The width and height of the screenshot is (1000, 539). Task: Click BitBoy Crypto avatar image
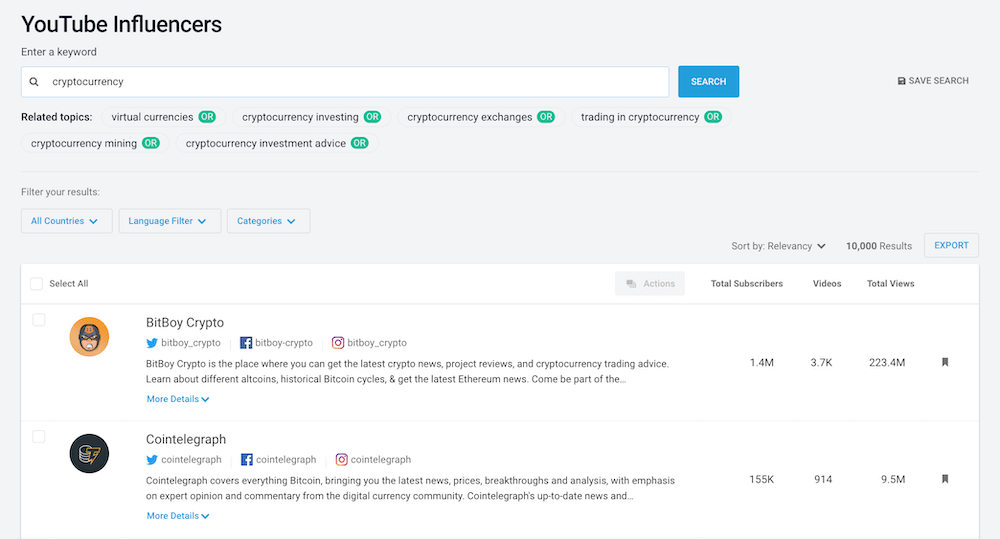coord(89,337)
